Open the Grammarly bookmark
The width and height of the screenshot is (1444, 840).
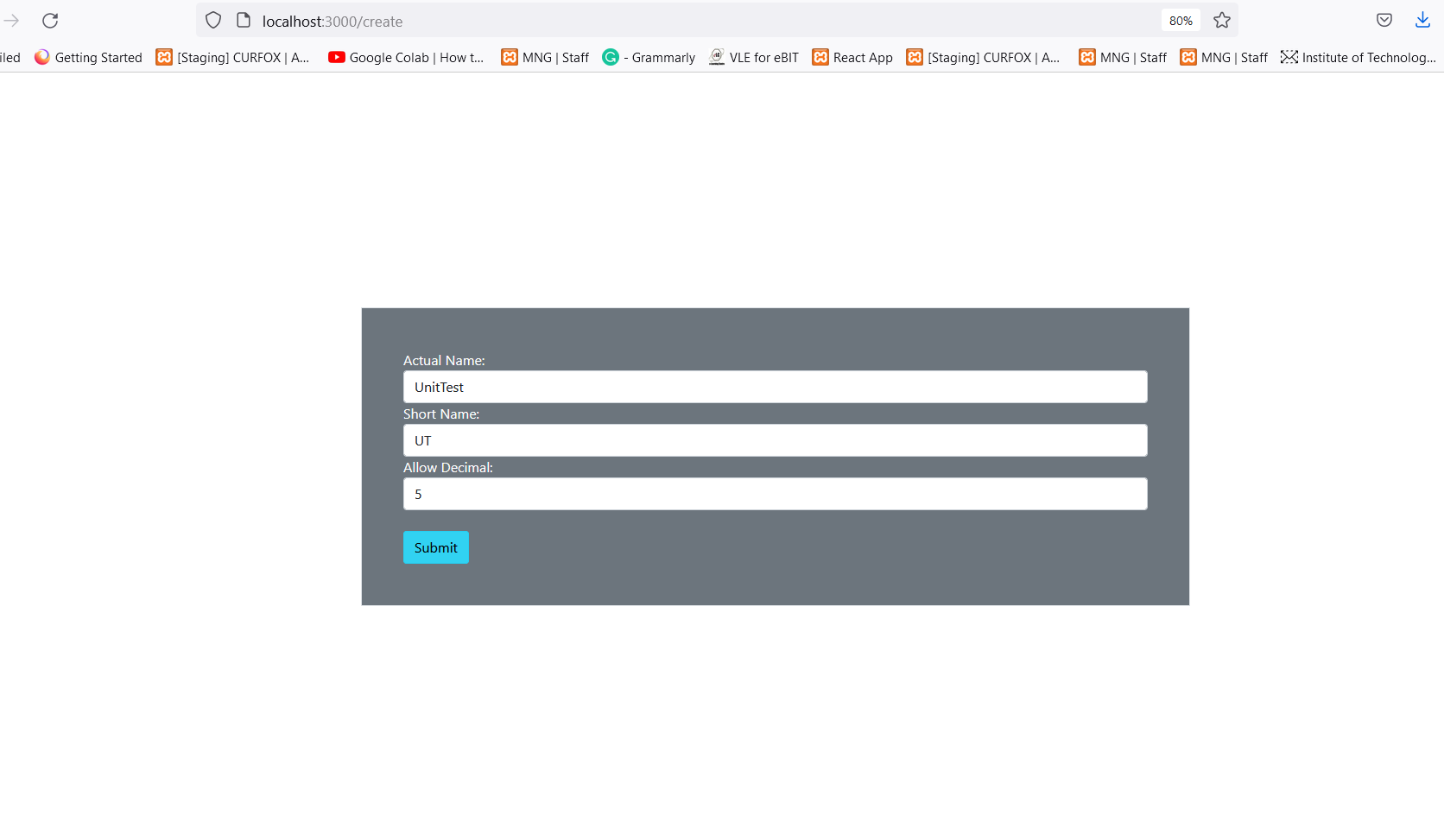click(649, 57)
